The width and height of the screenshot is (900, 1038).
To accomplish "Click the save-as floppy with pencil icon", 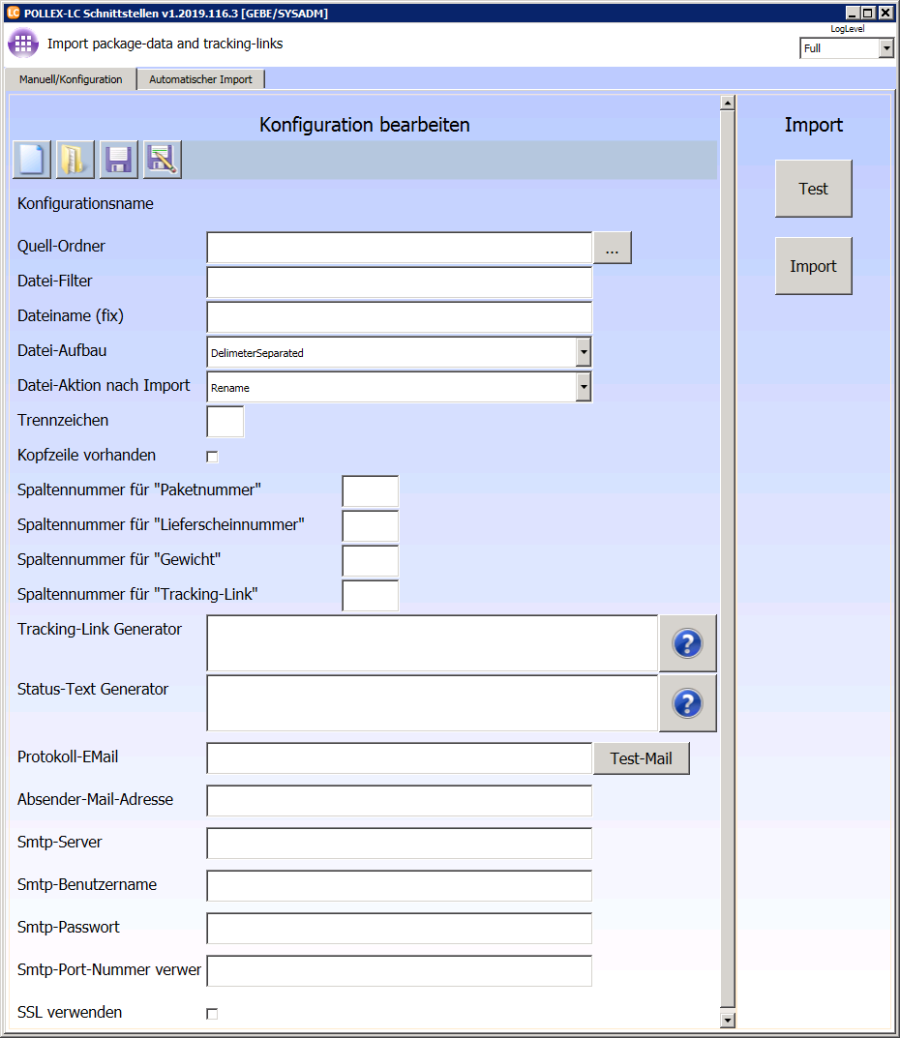I will pyautogui.click(x=162, y=160).
